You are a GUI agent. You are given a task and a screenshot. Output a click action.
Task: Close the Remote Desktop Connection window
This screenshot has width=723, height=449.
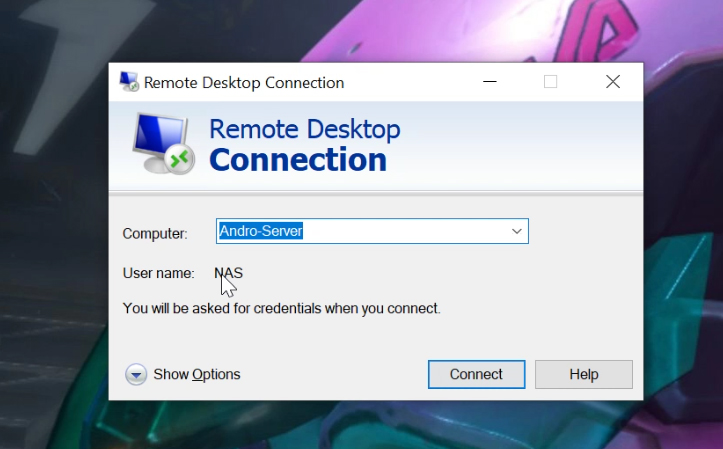[613, 82]
